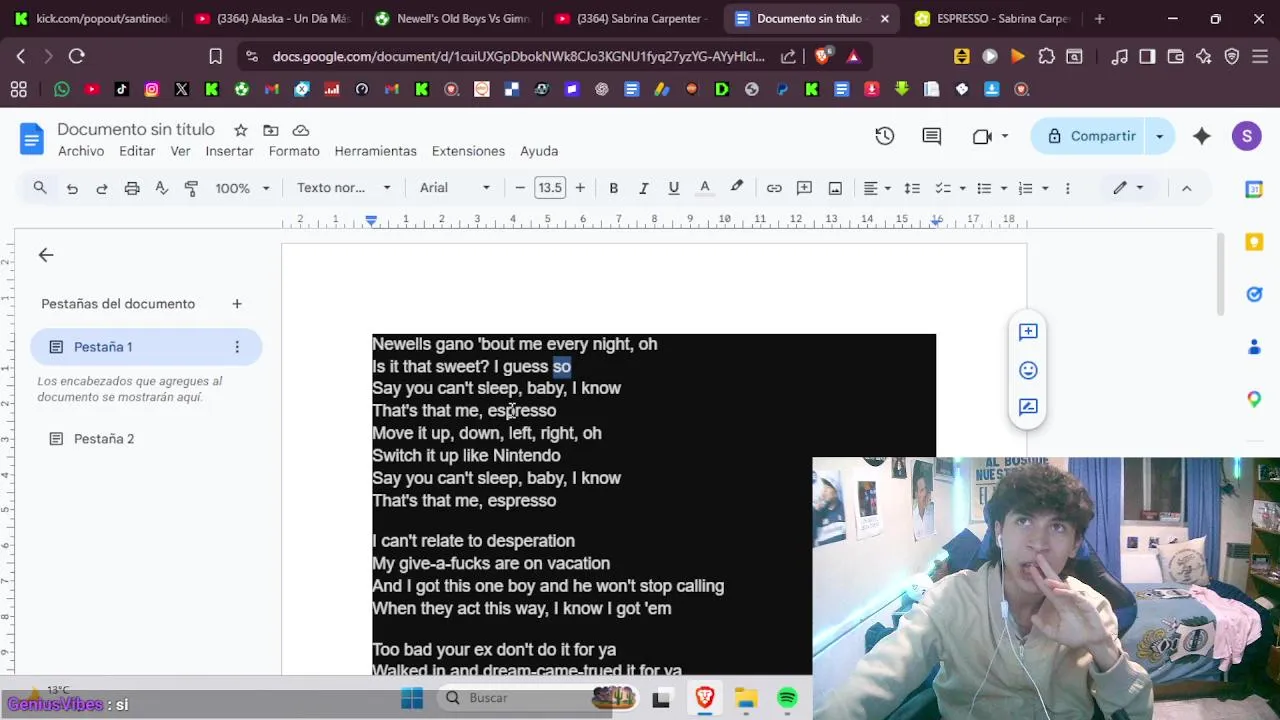Open line and paragraph spacing options
Image resolution: width=1280 pixels, height=720 pixels.
(x=912, y=188)
